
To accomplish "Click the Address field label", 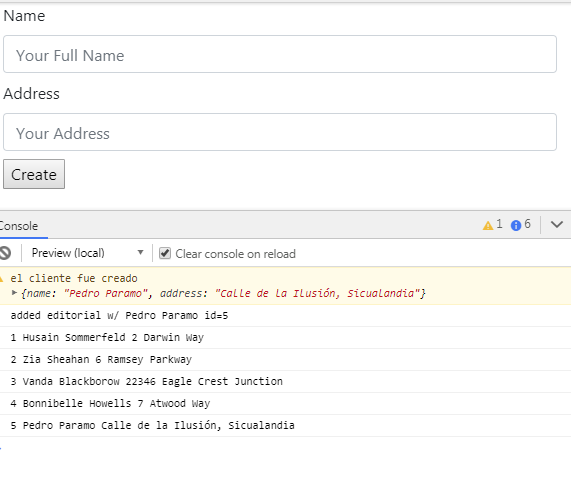I will click(x=31, y=94).
